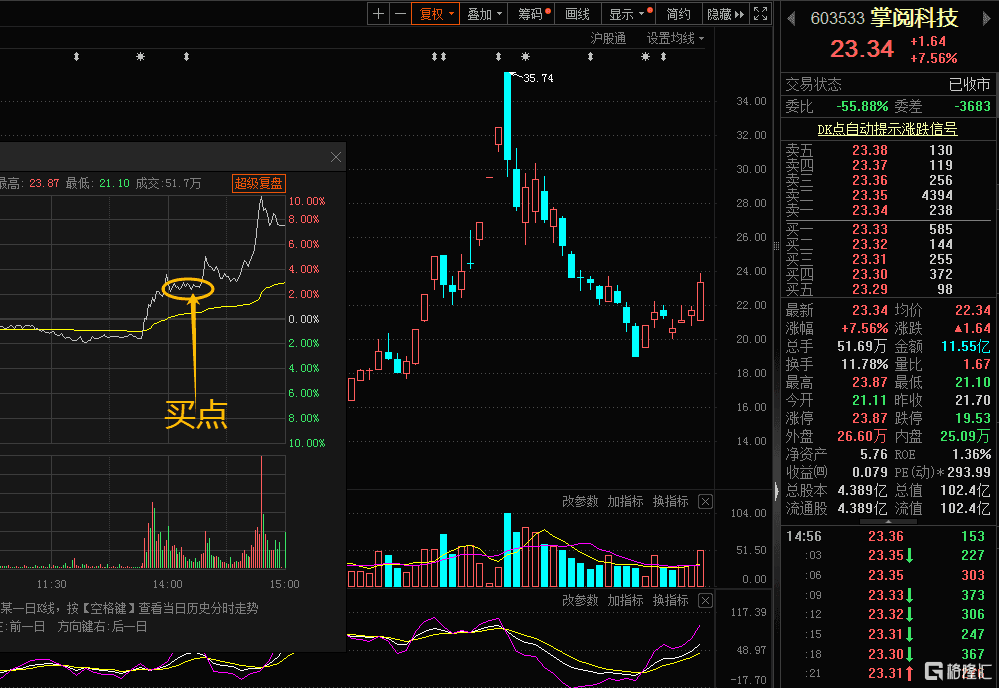Viewport: 999px width, 688px height.
Task: Click the 35.74 peak price label
Action: pos(538,78)
